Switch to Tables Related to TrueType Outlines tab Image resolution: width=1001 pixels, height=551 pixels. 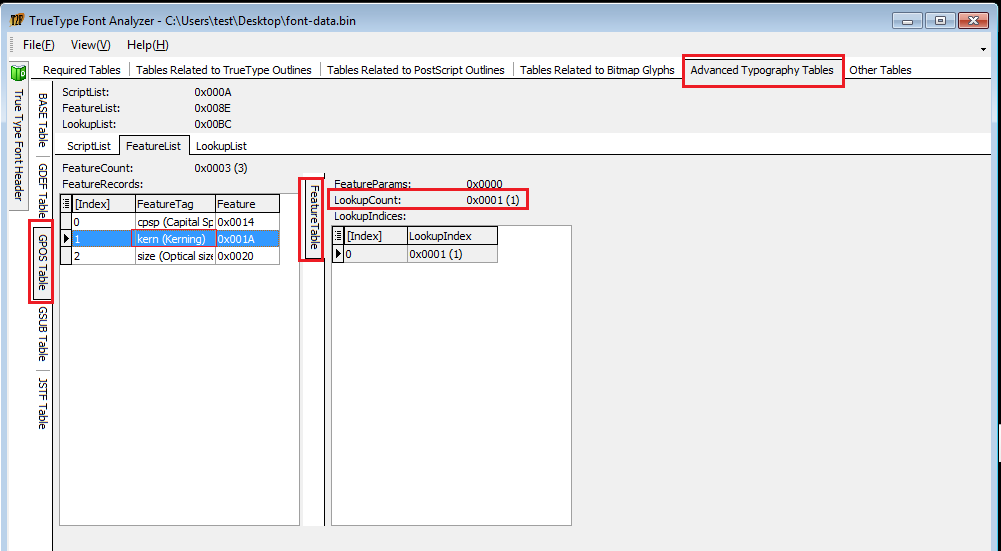pos(223,70)
